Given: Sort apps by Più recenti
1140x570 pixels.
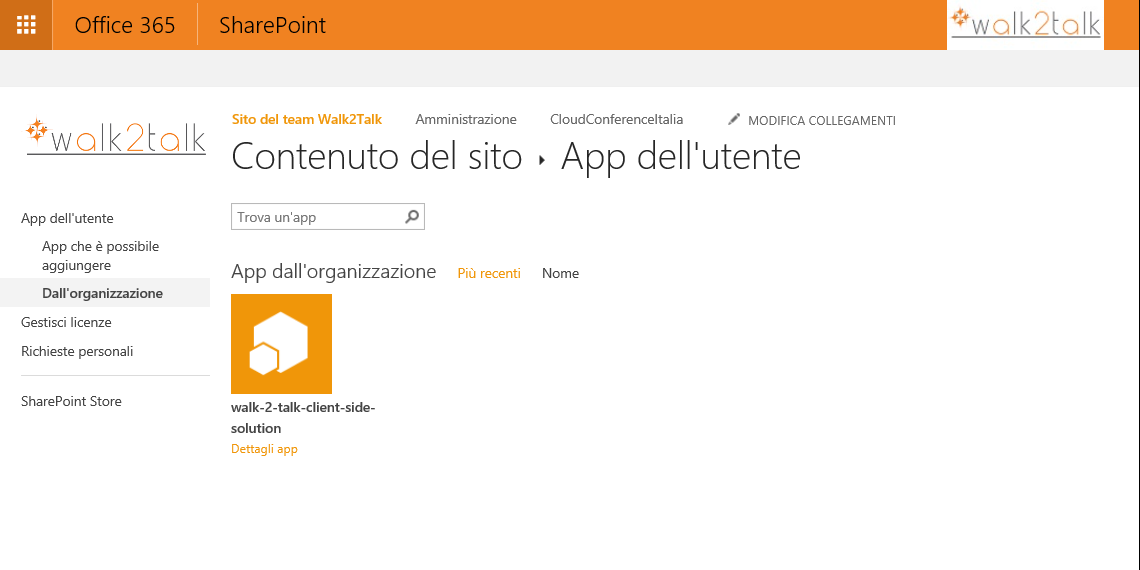Looking at the screenshot, I should tap(489, 273).
